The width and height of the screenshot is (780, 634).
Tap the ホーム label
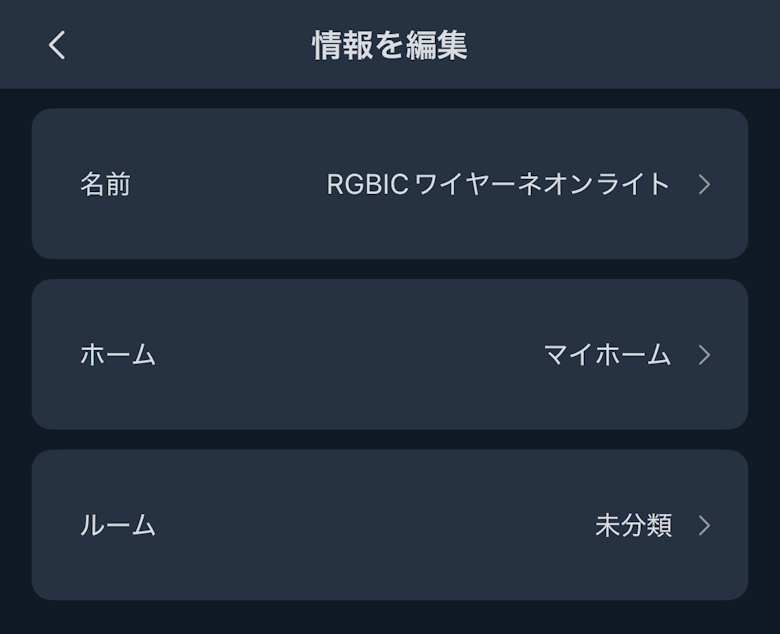pos(118,355)
